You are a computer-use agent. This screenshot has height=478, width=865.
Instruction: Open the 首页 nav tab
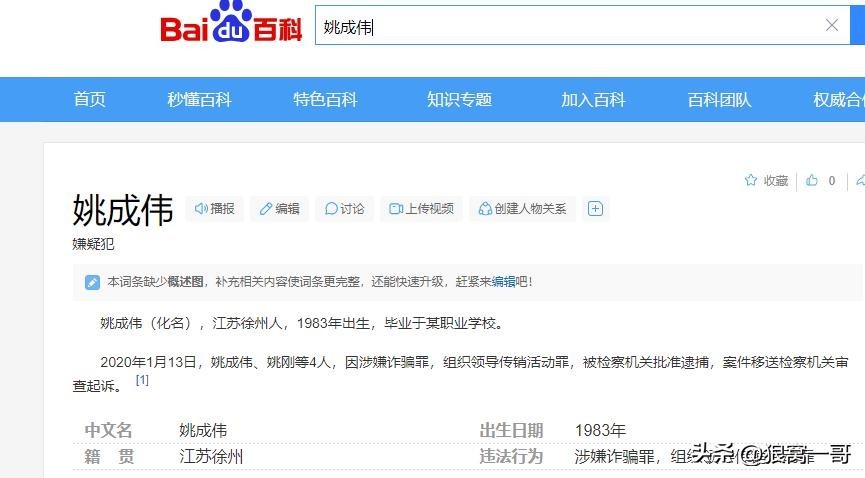(x=89, y=100)
